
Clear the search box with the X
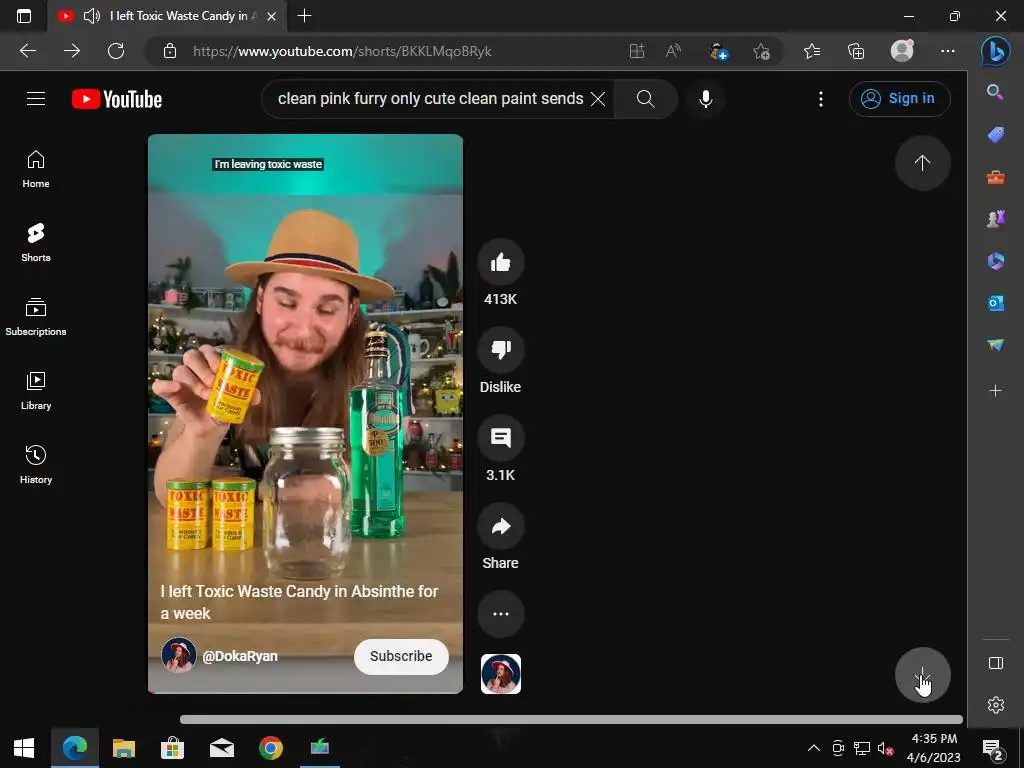tap(598, 99)
